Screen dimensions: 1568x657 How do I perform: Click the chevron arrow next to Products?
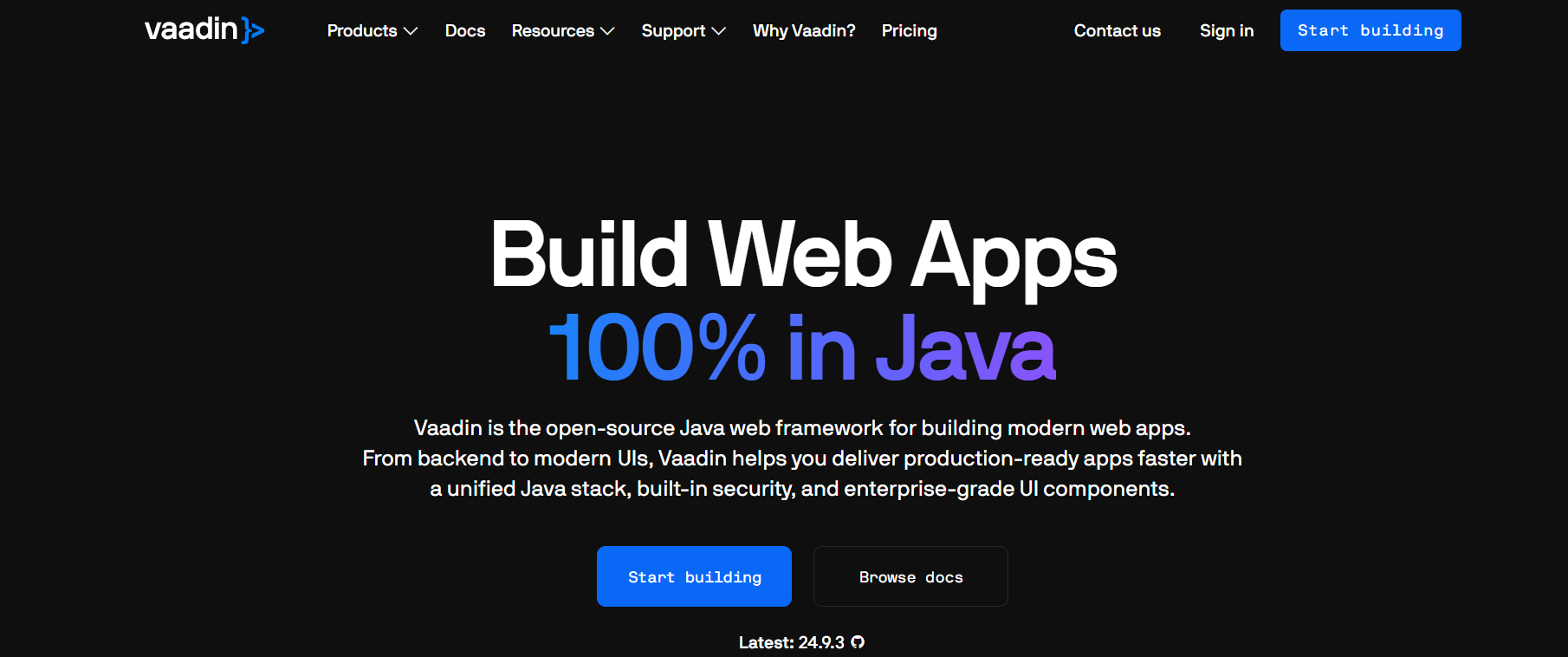(x=411, y=31)
